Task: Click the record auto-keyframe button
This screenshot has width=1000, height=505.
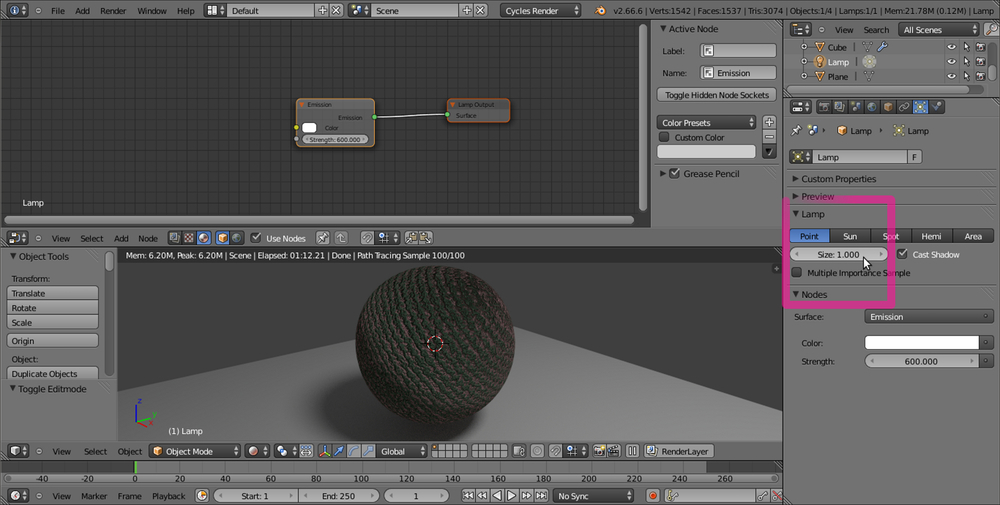Action: 652,495
